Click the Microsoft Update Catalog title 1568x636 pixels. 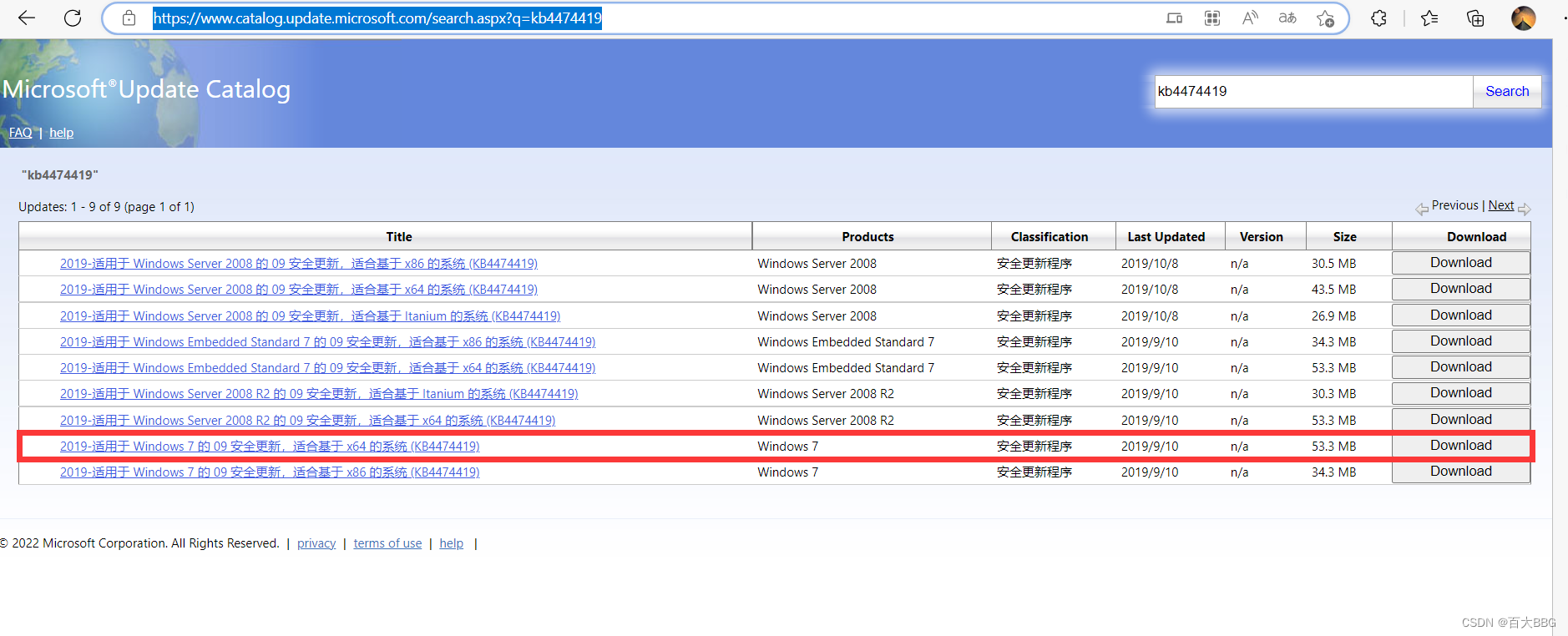pyautogui.click(x=146, y=89)
